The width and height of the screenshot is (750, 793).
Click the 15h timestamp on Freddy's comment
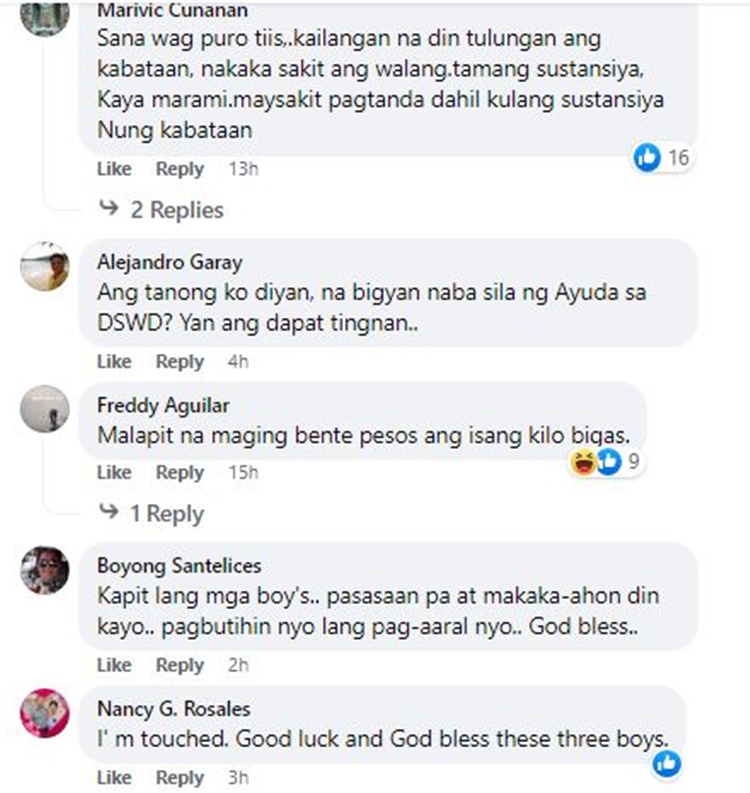pyautogui.click(x=243, y=472)
